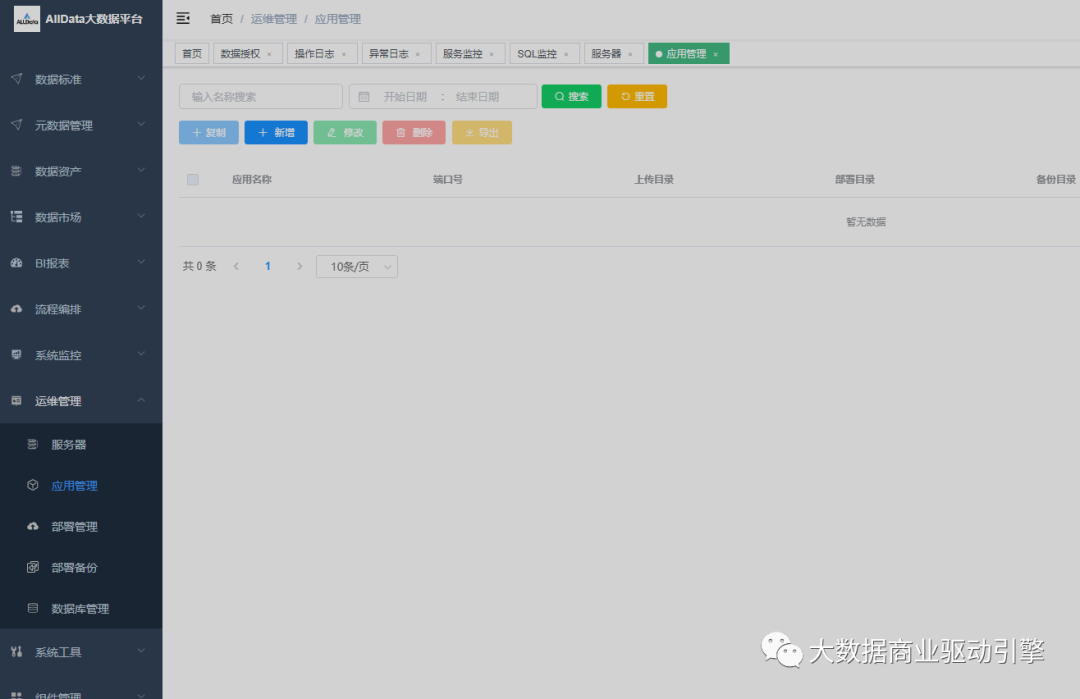Select the 元数据管理 sidebar icon
This screenshot has height=699, width=1080.
(18, 125)
